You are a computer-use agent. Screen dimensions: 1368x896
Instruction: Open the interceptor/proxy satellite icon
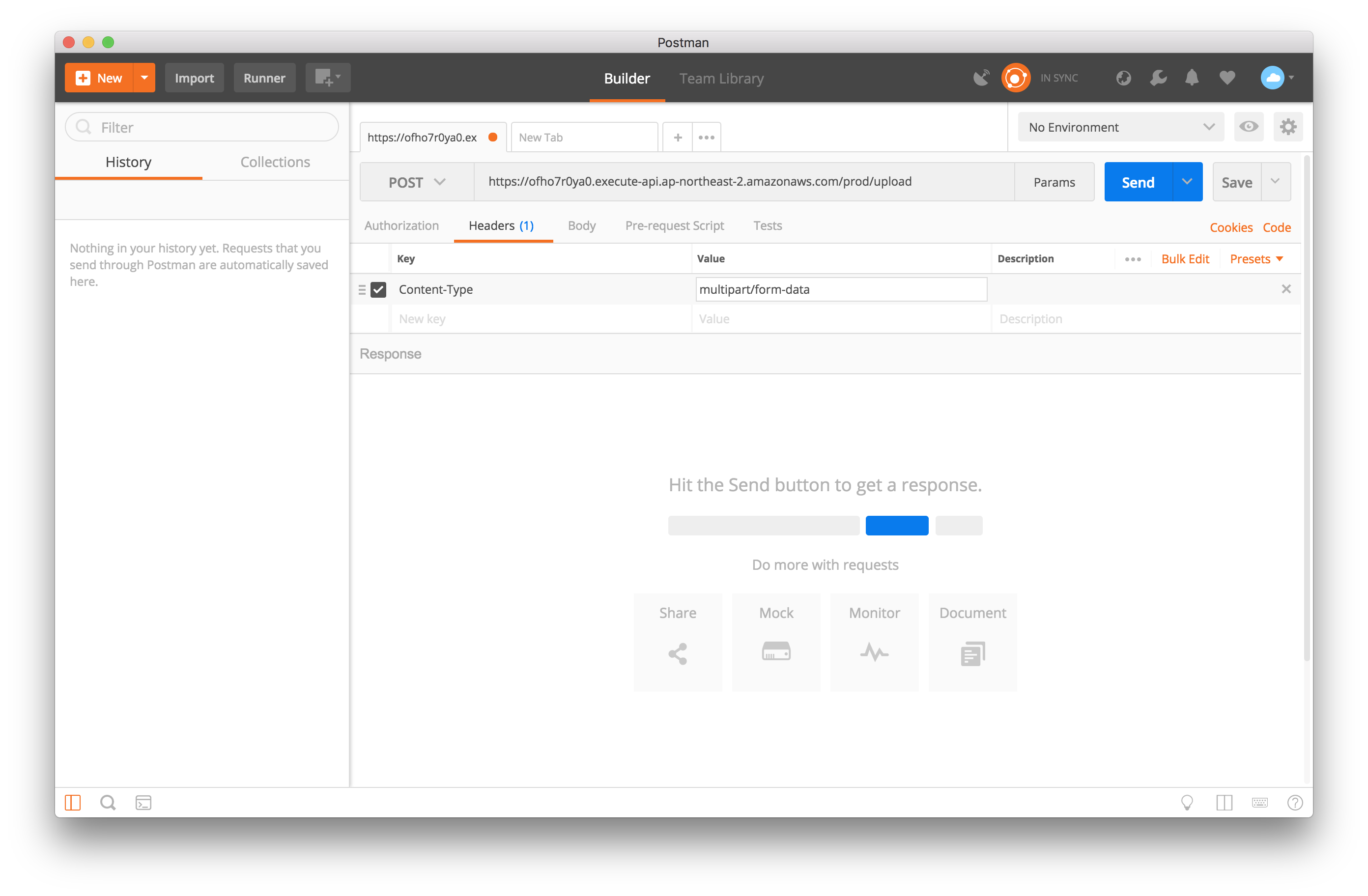(981, 78)
